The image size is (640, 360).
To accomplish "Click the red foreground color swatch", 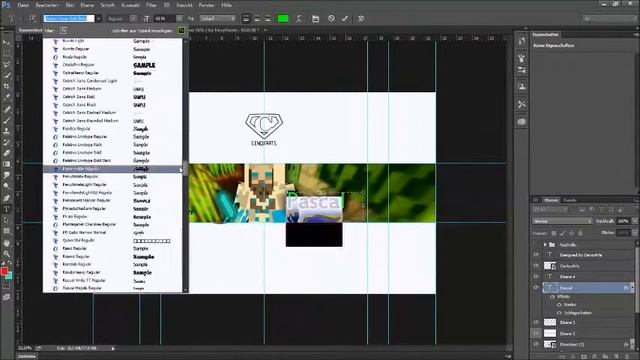I will (4, 271).
